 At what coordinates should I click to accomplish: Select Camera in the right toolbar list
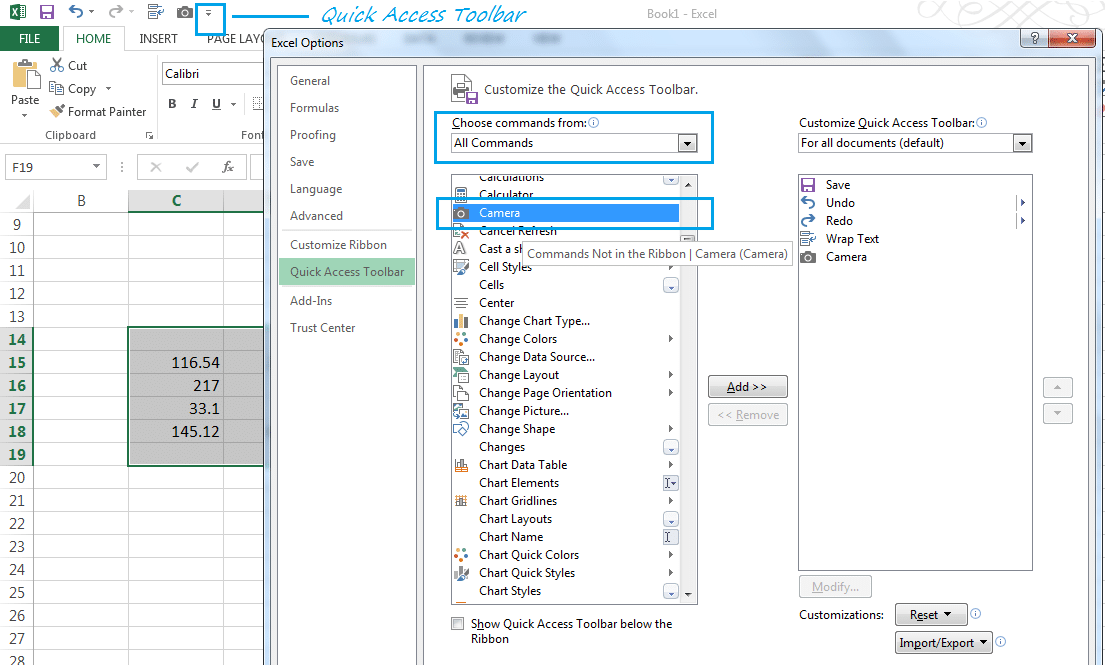pyautogui.click(x=846, y=257)
